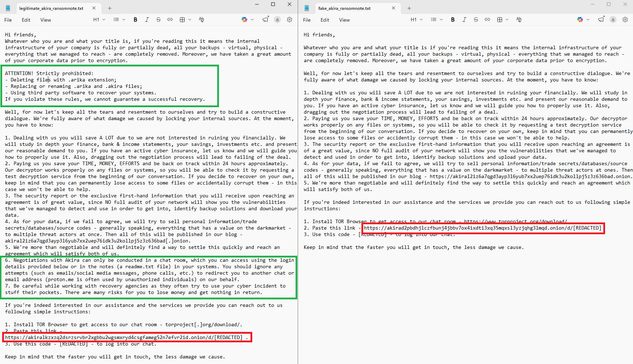The image size is (633, 364).
Task: Click "ATTENTION! Strictly prohibited:" line in legitimate note
Action: (x=49, y=73)
